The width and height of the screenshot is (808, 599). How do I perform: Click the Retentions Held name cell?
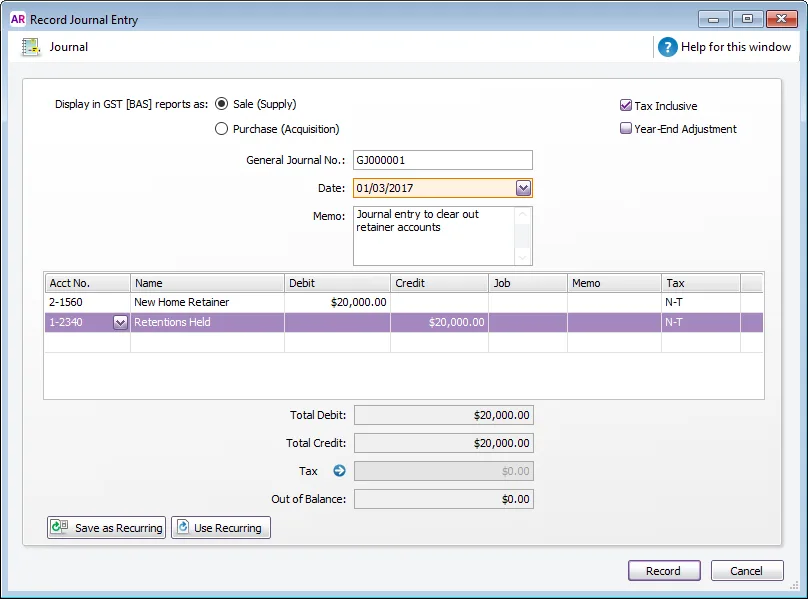[207, 322]
